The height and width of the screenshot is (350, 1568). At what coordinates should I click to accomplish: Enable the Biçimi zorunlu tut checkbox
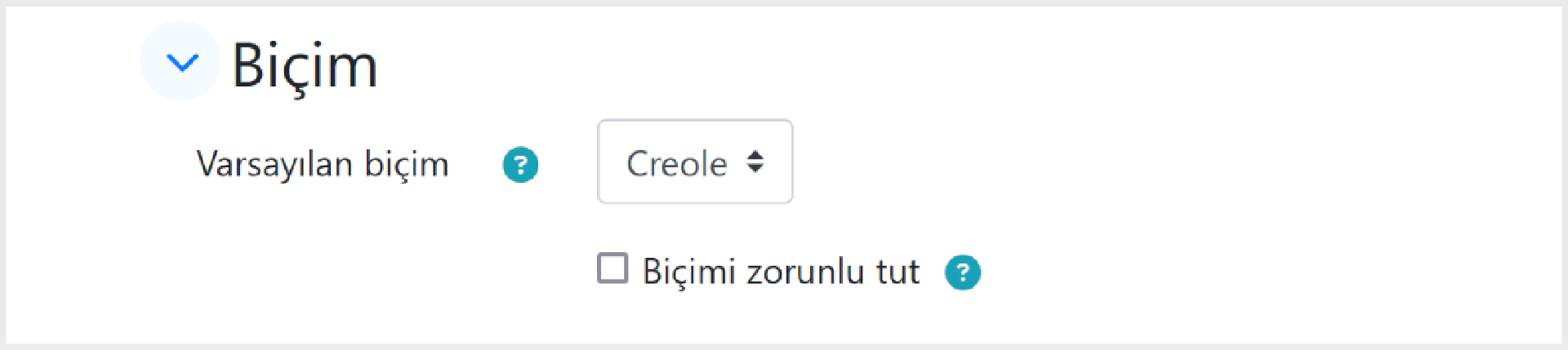(612, 268)
